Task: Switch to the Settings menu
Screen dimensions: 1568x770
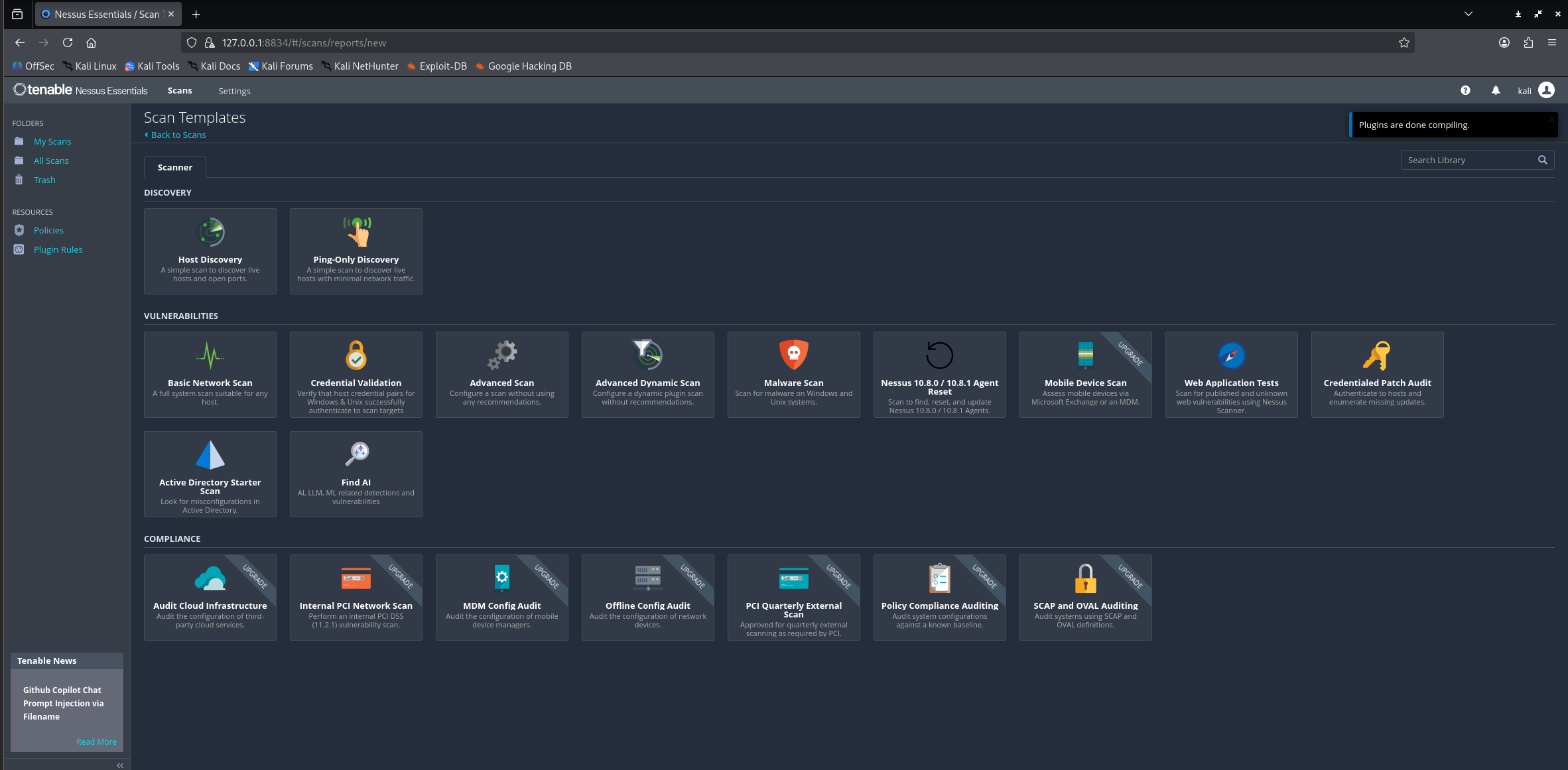Action: 234,91
